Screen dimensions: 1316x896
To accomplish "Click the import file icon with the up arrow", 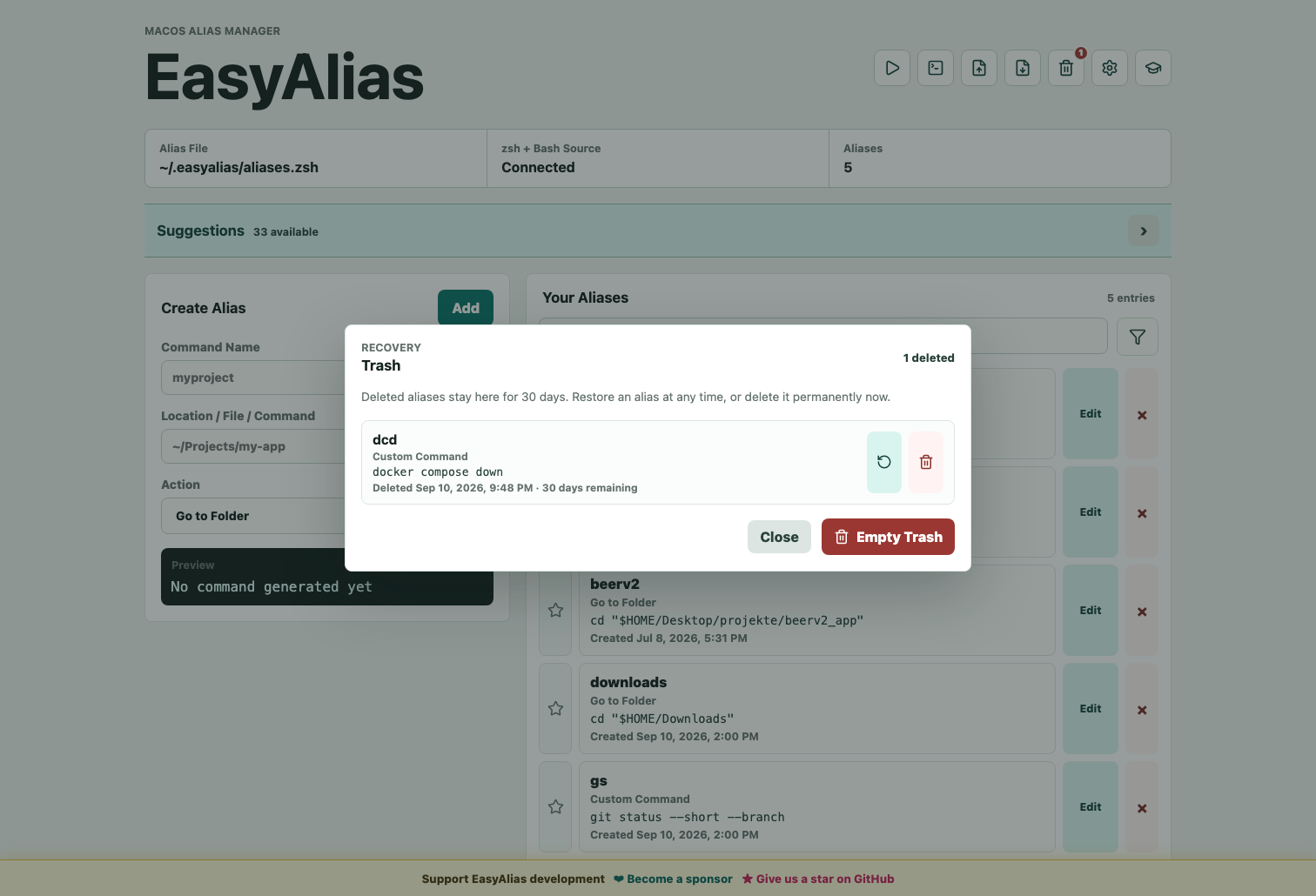I will click(x=979, y=68).
